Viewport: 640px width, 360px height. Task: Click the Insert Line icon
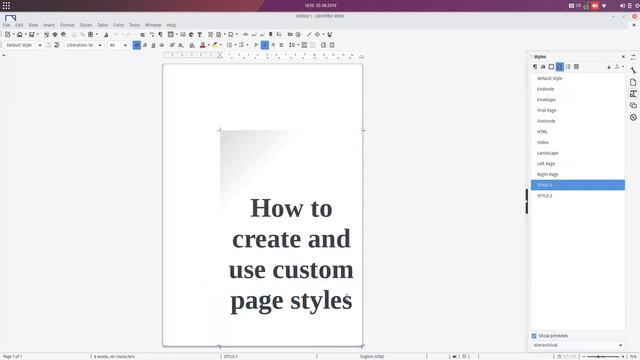pyautogui.click(x=309, y=35)
